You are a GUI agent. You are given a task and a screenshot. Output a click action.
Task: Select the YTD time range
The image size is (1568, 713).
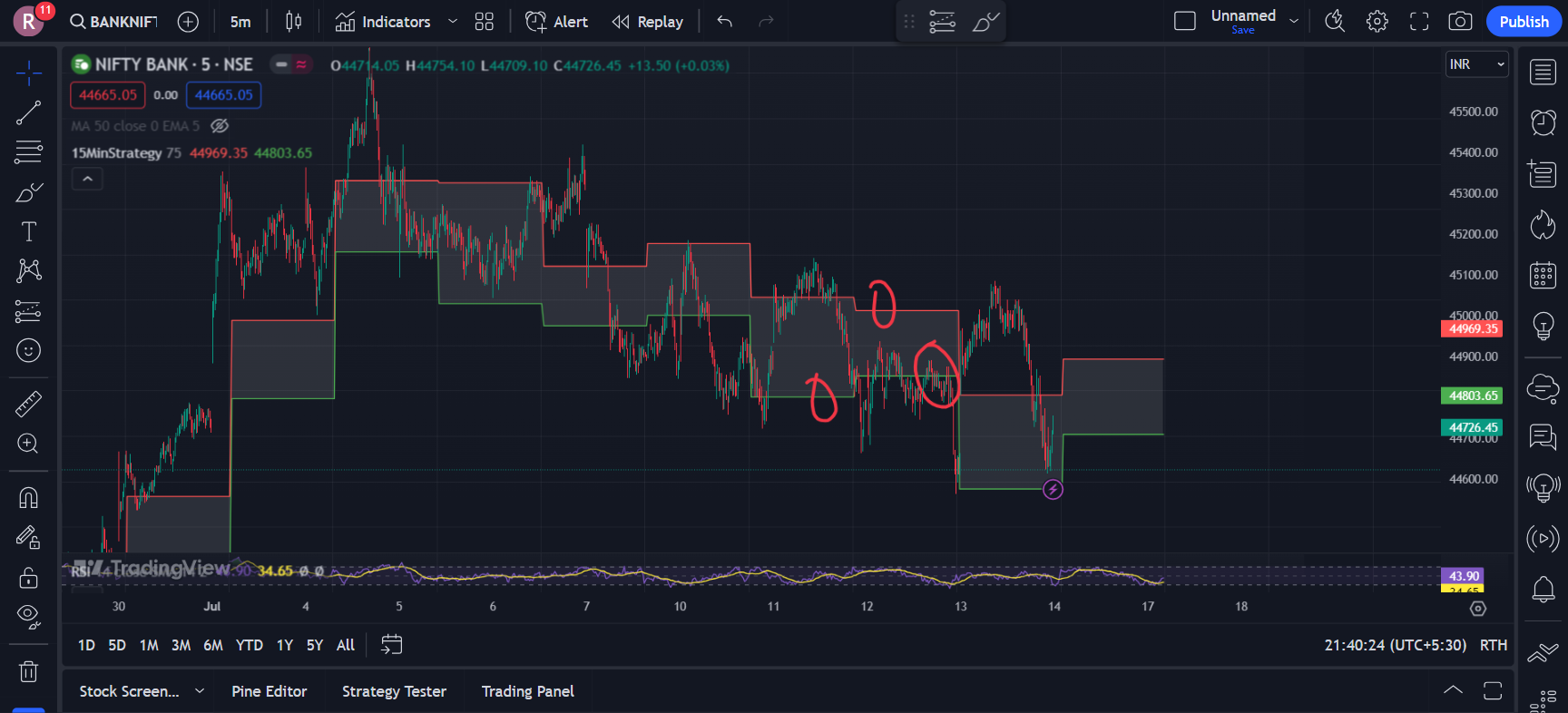tap(250, 645)
